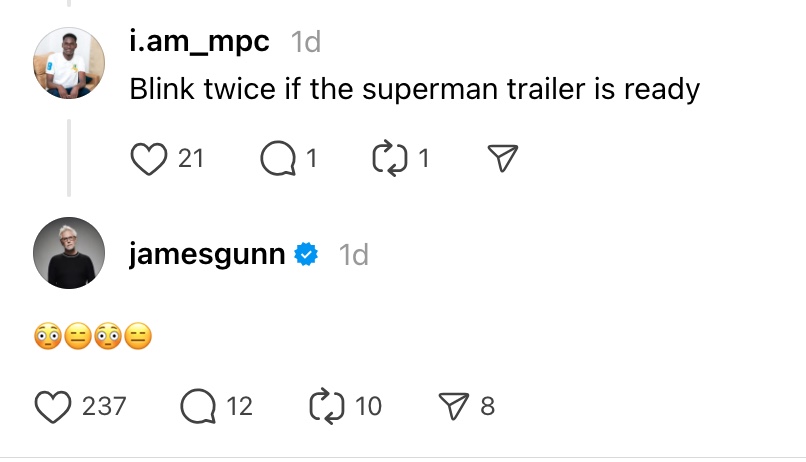View the 237 likes count on jamesgunn's reply
The height and width of the screenshot is (462, 806).
103,406
